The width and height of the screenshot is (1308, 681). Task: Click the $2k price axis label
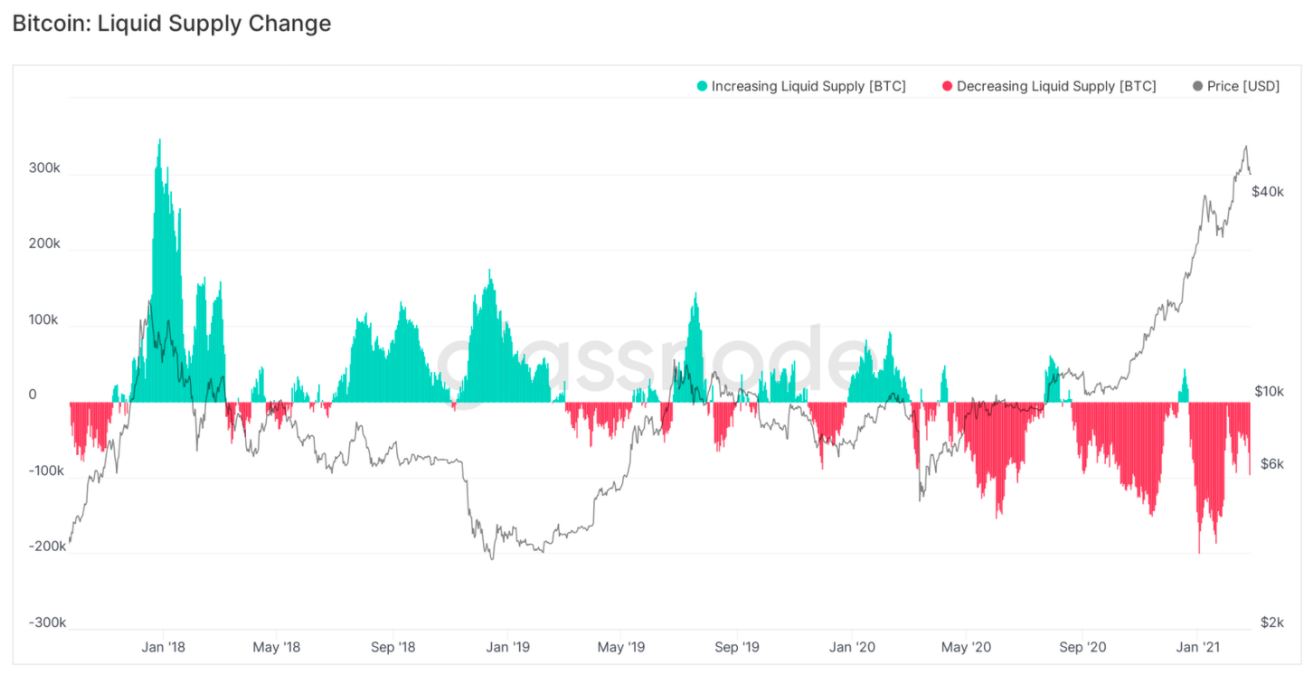[1271, 622]
